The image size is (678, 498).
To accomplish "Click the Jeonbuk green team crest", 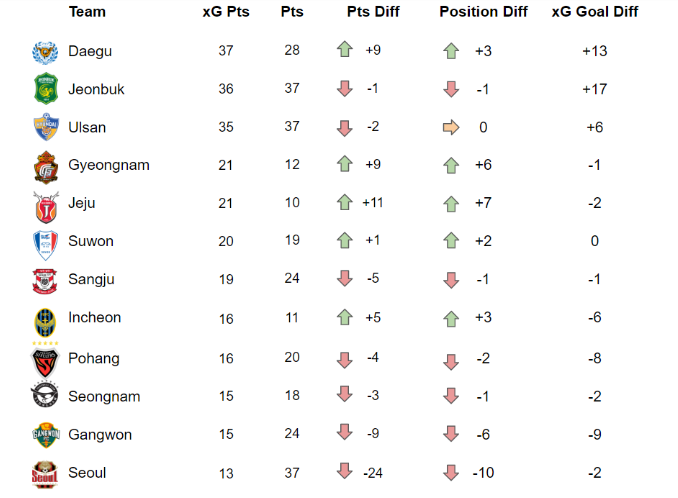I will coord(45,89).
